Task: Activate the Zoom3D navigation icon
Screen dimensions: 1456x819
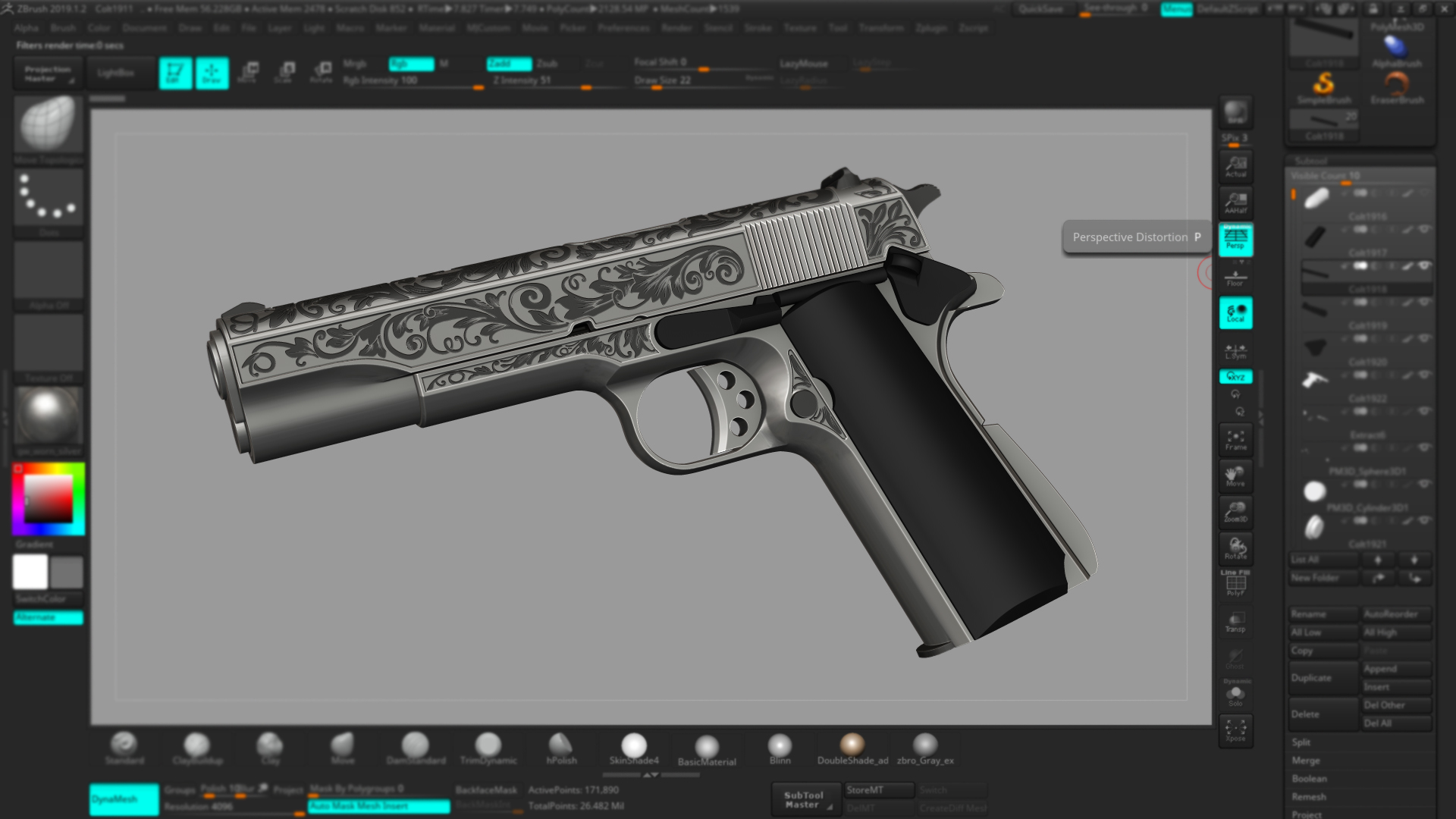Action: pos(1235,513)
